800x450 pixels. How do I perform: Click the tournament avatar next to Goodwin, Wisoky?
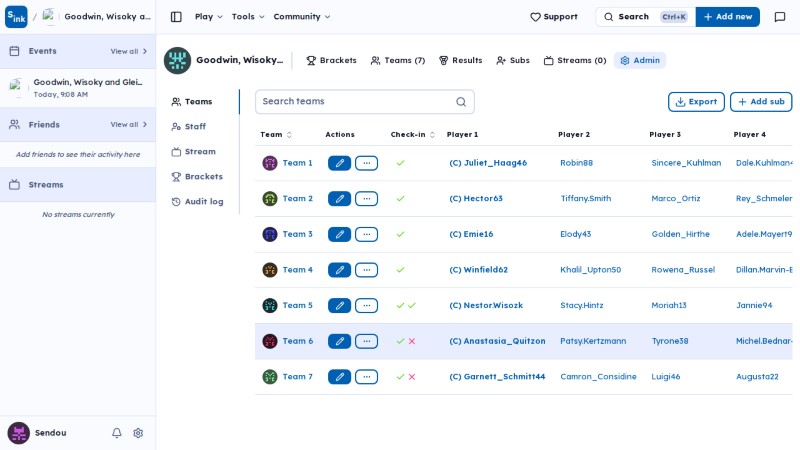pyautogui.click(x=177, y=60)
